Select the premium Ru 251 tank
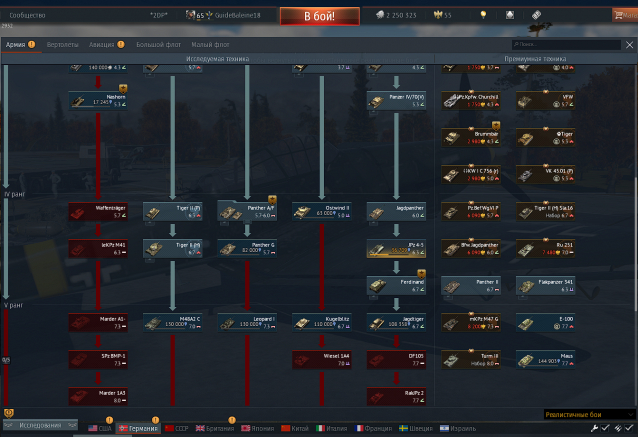Viewport: 638px width, 437px height. click(546, 249)
